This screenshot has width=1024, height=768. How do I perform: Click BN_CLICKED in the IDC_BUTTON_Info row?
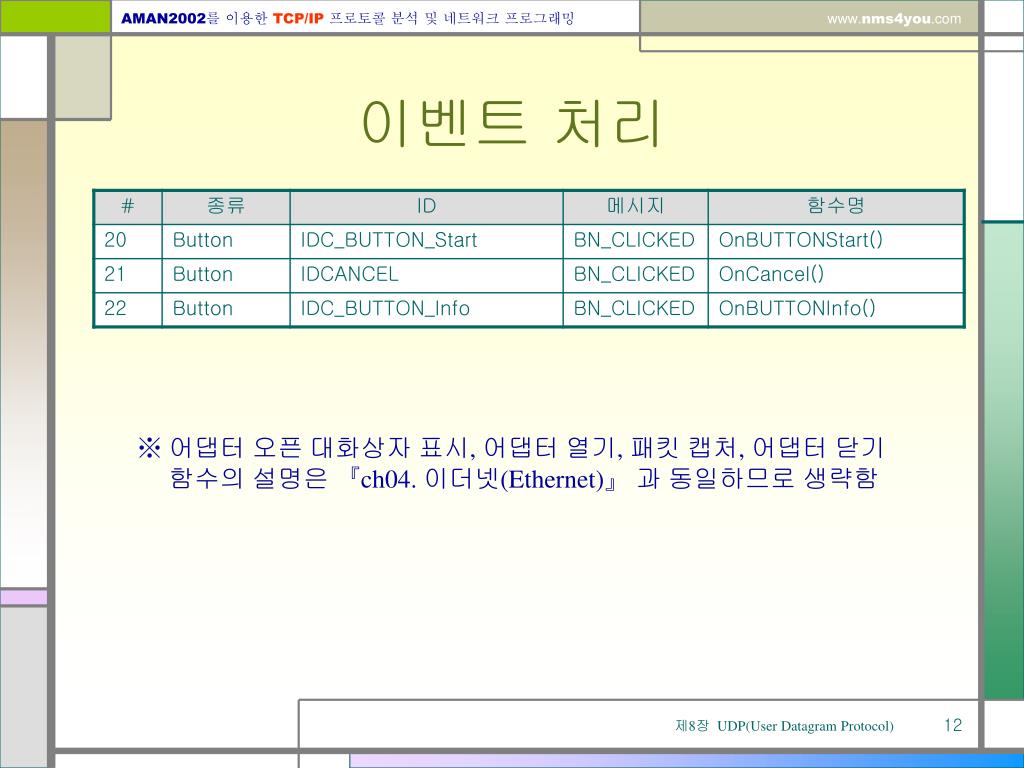[634, 308]
